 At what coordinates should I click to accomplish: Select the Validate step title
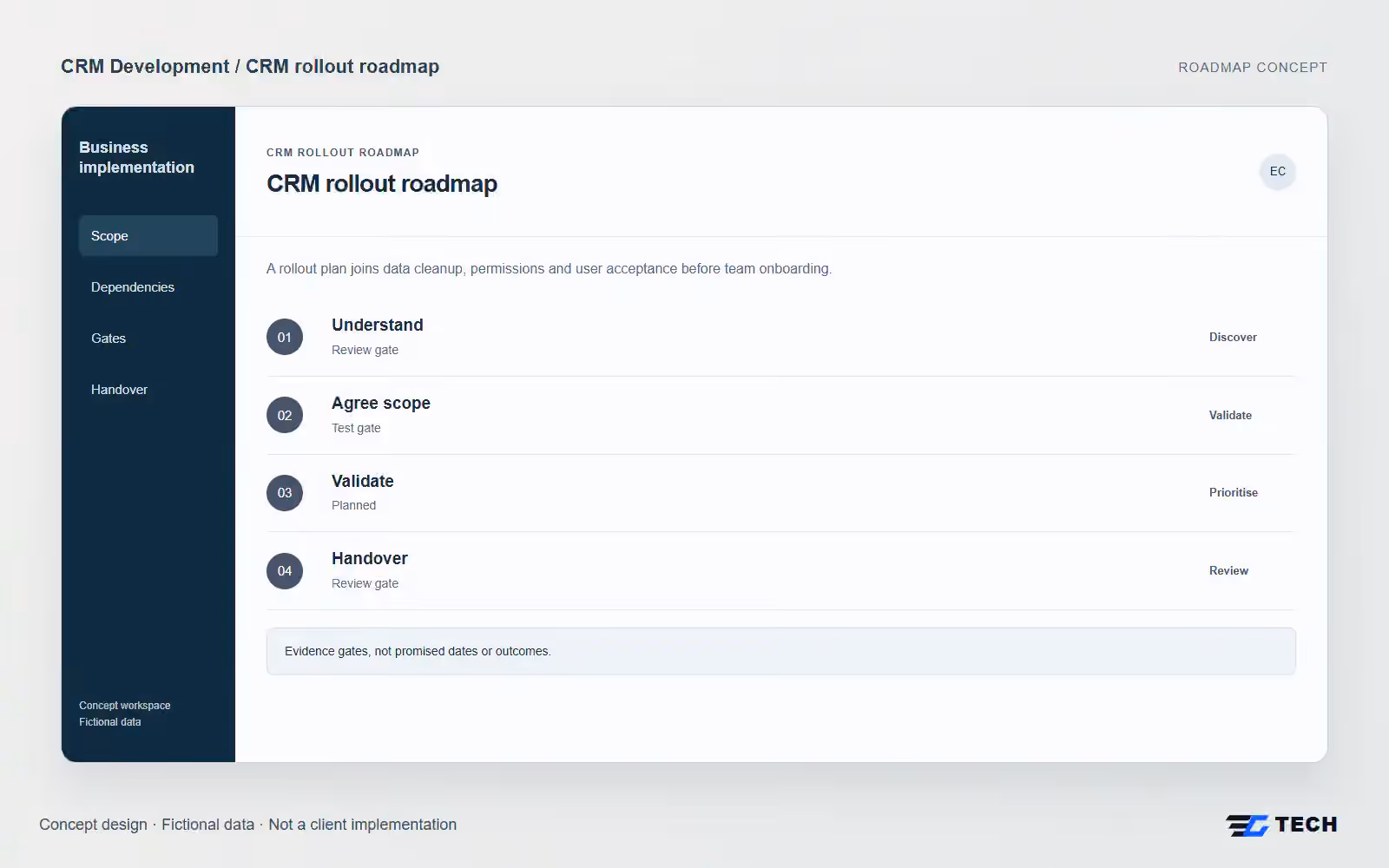point(363,481)
